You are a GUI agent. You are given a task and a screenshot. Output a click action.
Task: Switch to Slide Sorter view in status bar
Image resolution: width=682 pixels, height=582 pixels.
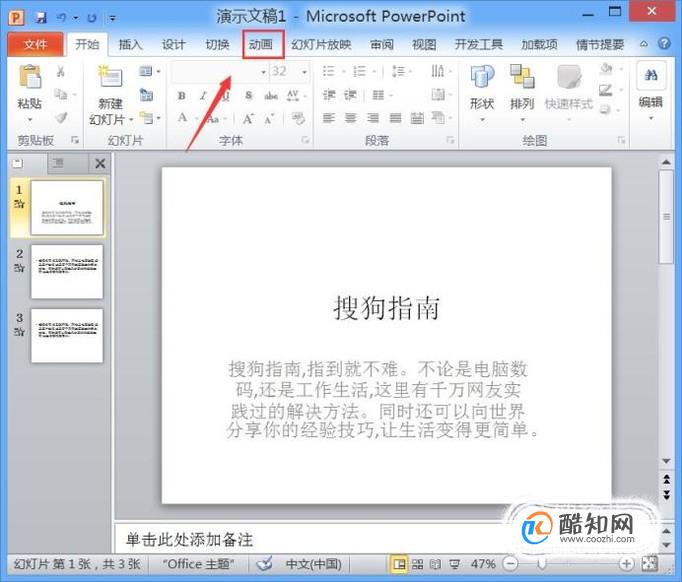[x=417, y=564]
